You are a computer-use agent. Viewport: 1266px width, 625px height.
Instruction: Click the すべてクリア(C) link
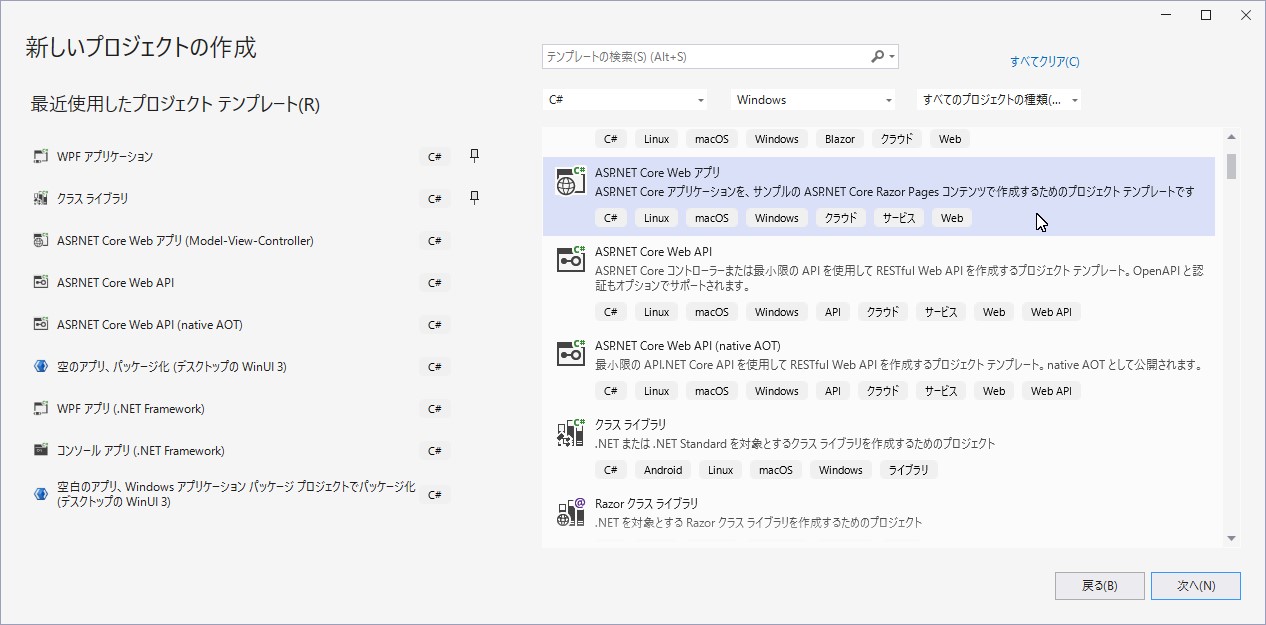click(1044, 62)
